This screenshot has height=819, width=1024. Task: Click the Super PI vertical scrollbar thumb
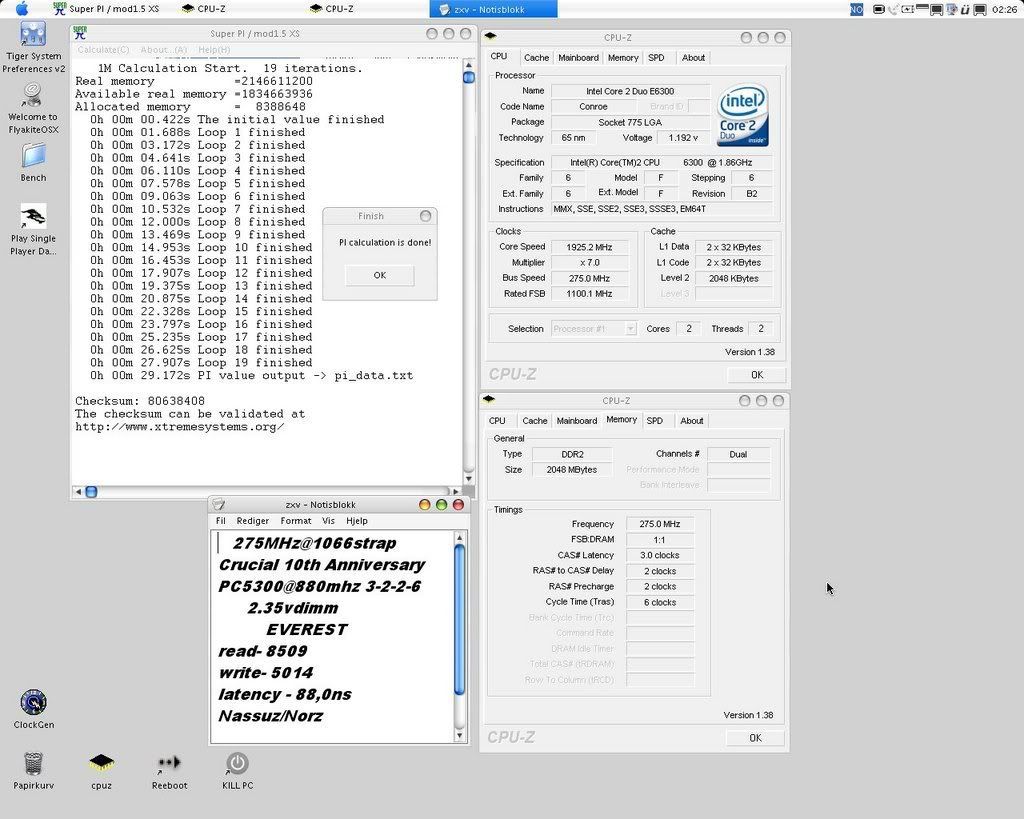[x=469, y=77]
